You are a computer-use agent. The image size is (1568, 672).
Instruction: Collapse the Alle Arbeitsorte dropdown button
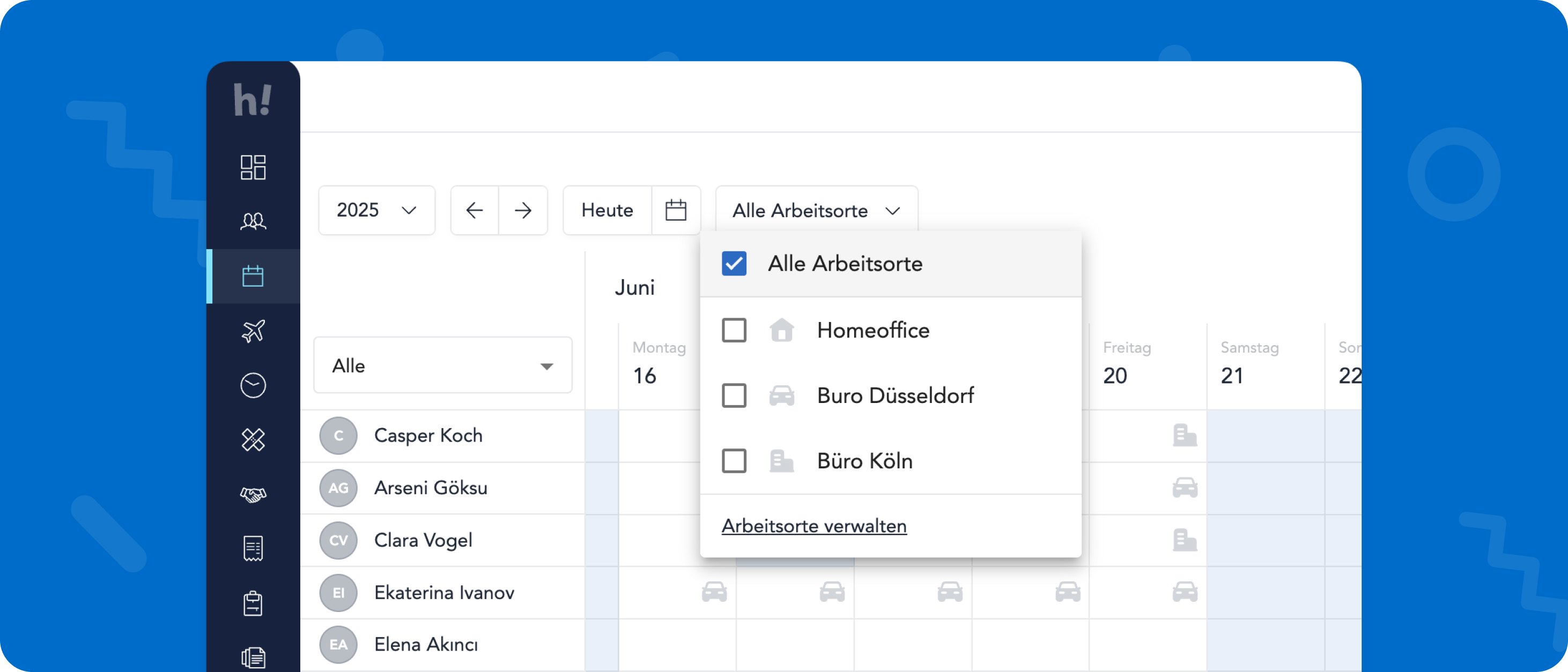click(816, 211)
